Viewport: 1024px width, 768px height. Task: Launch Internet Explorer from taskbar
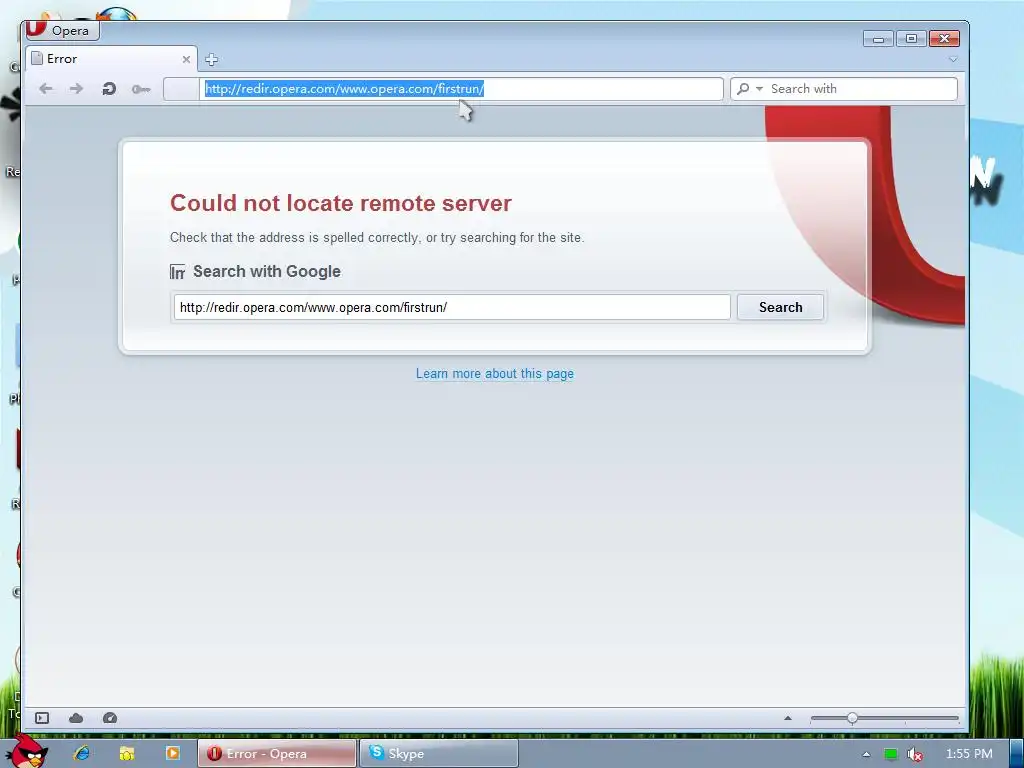click(x=81, y=753)
